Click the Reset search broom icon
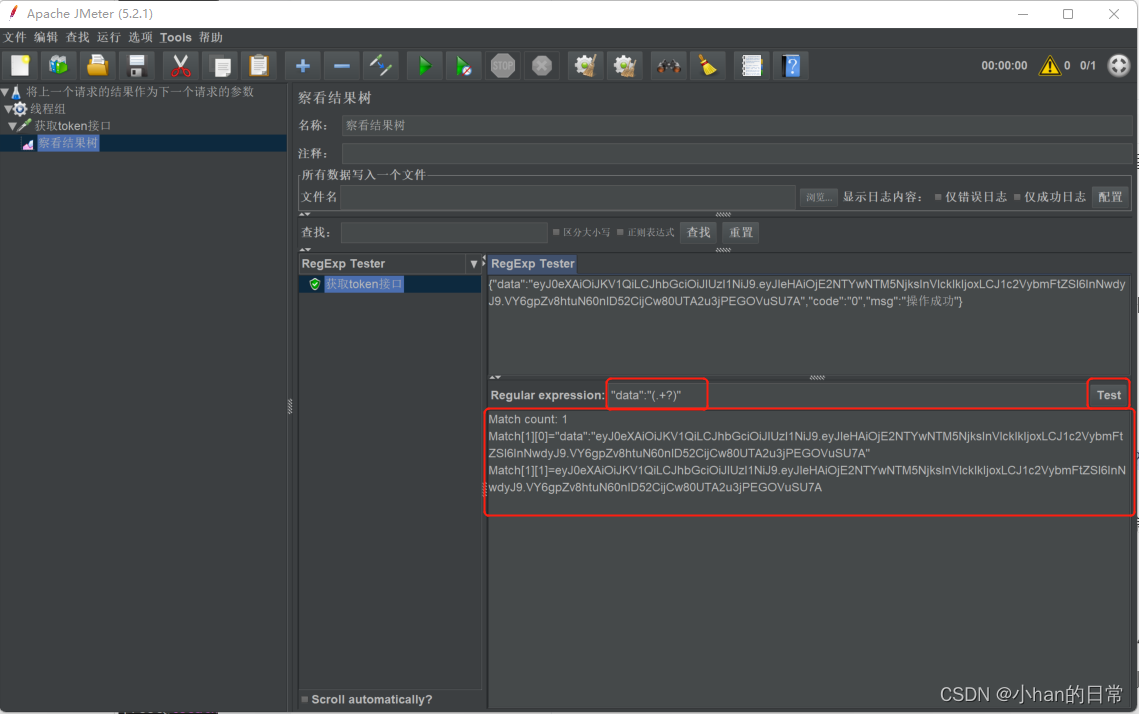Screen dimensions: 1139x714 708,65
